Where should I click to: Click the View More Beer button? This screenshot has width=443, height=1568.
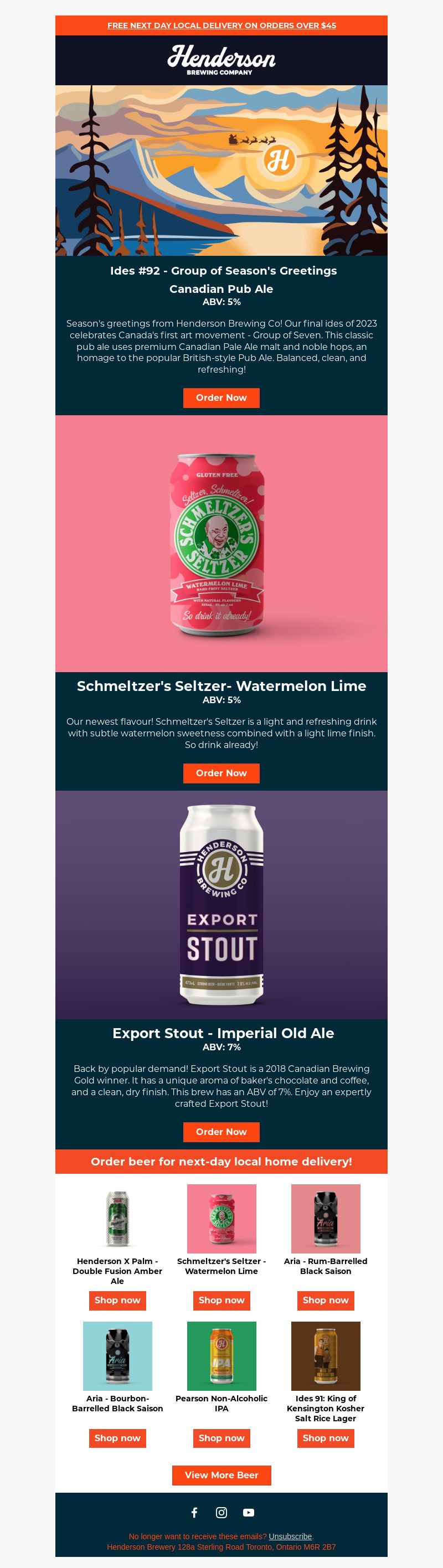(x=221, y=1475)
